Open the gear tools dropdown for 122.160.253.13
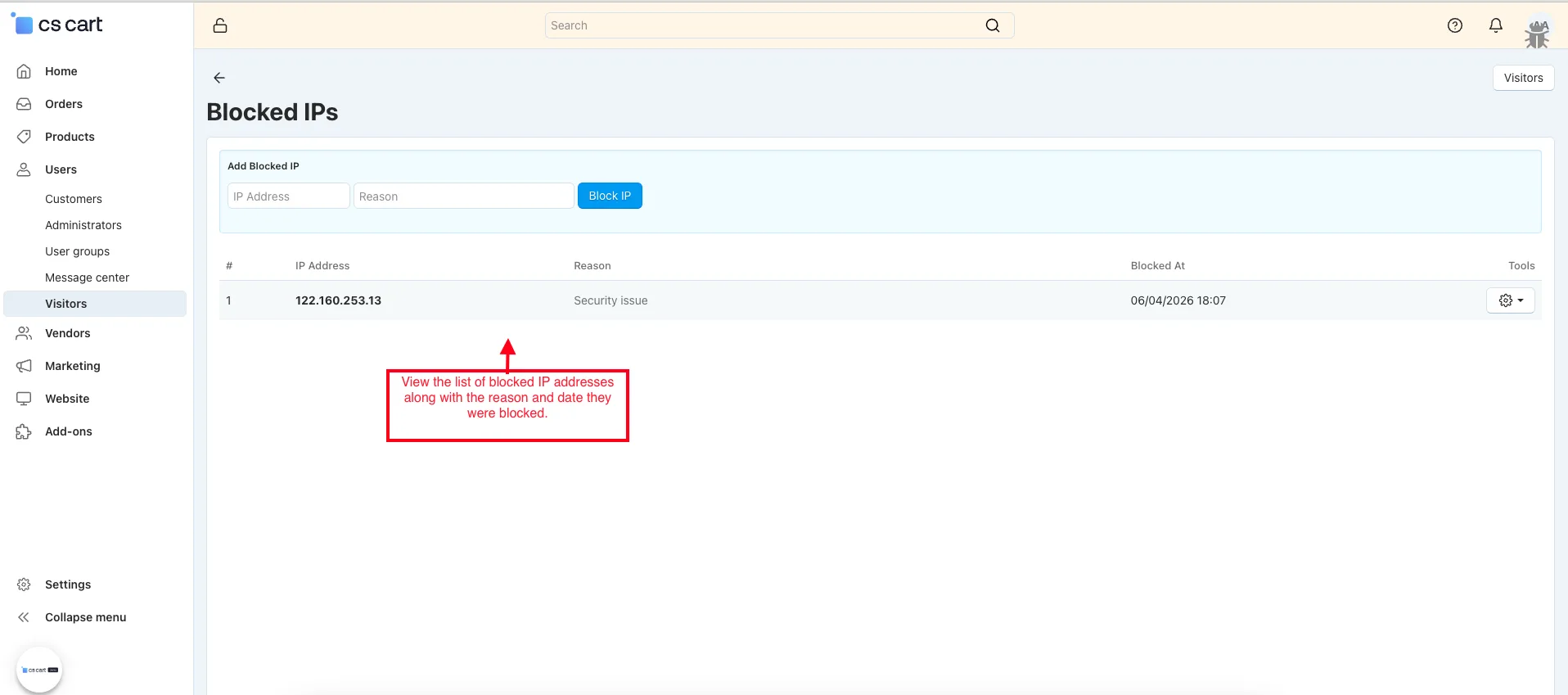The width and height of the screenshot is (1568, 695). (1510, 300)
